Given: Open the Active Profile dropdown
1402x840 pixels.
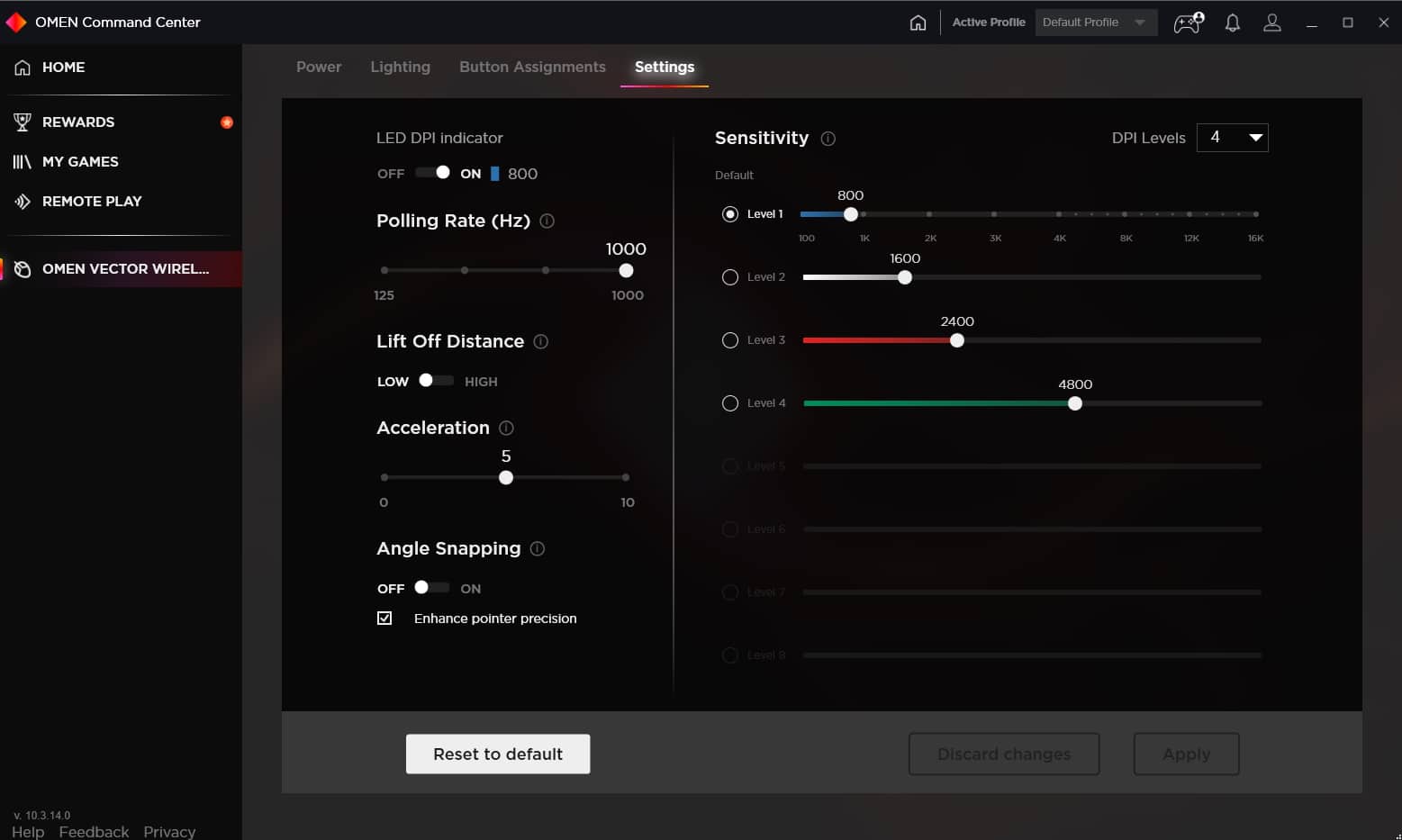Looking at the screenshot, I should click(x=1095, y=23).
